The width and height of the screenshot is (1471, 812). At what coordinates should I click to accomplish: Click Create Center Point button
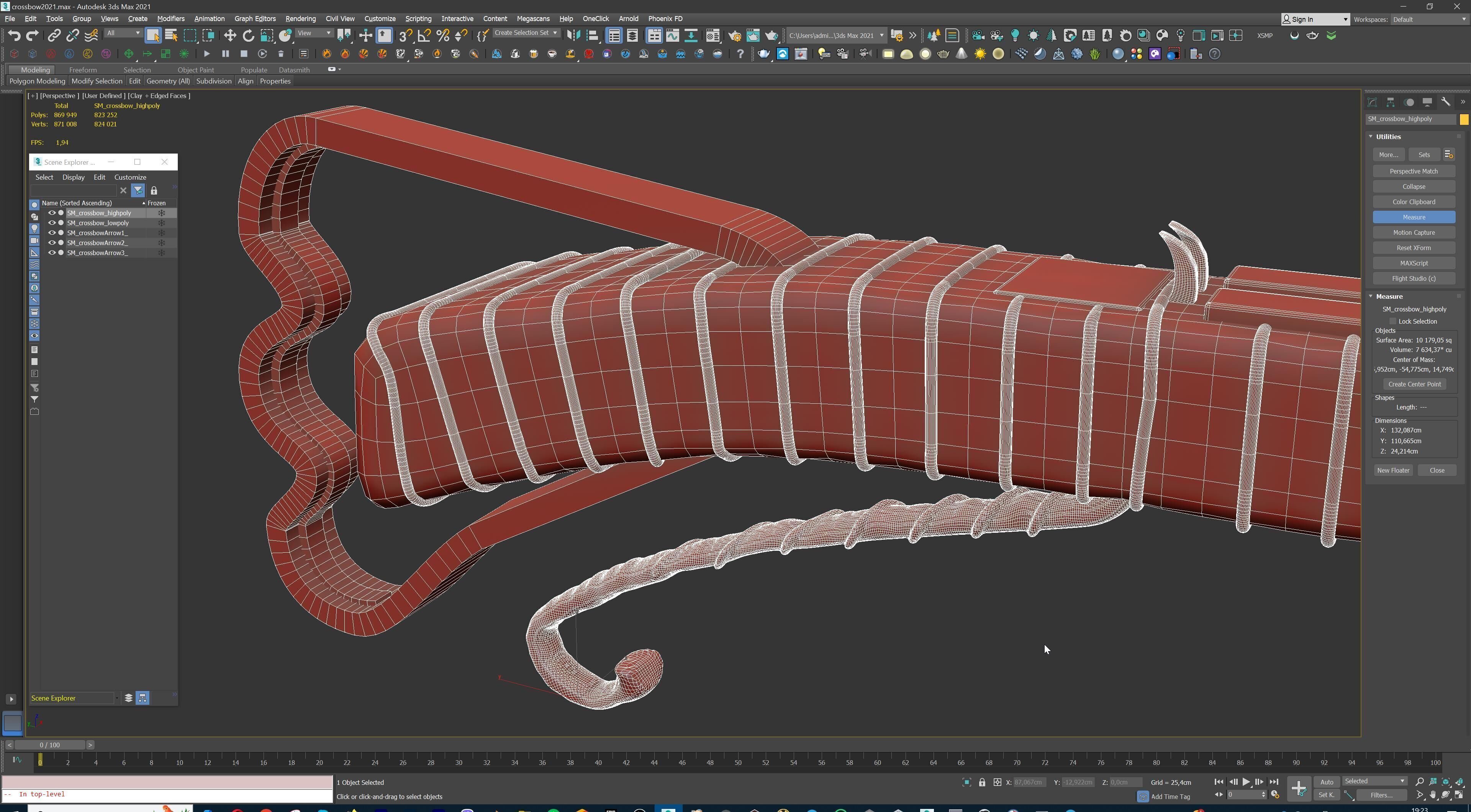point(1414,384)
